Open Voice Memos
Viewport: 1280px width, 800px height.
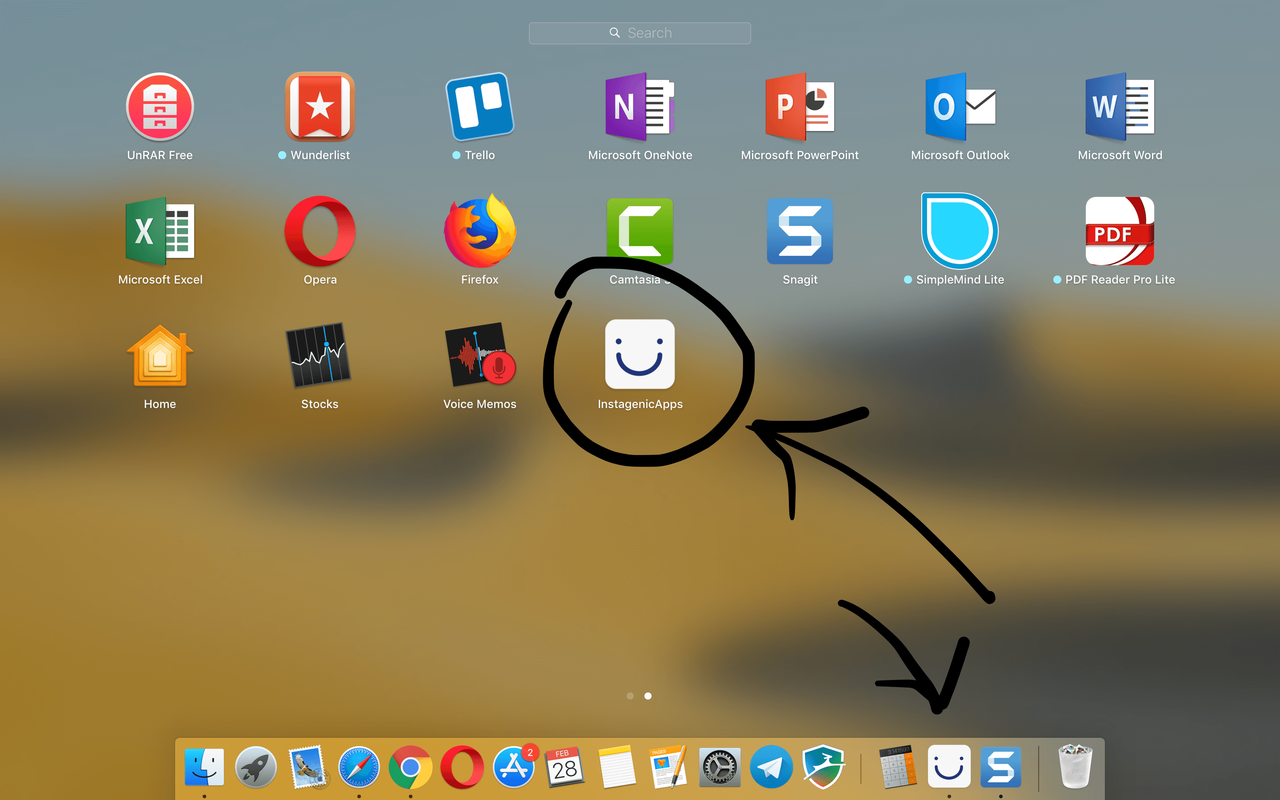pyautogui.click(x=480, y=356)
